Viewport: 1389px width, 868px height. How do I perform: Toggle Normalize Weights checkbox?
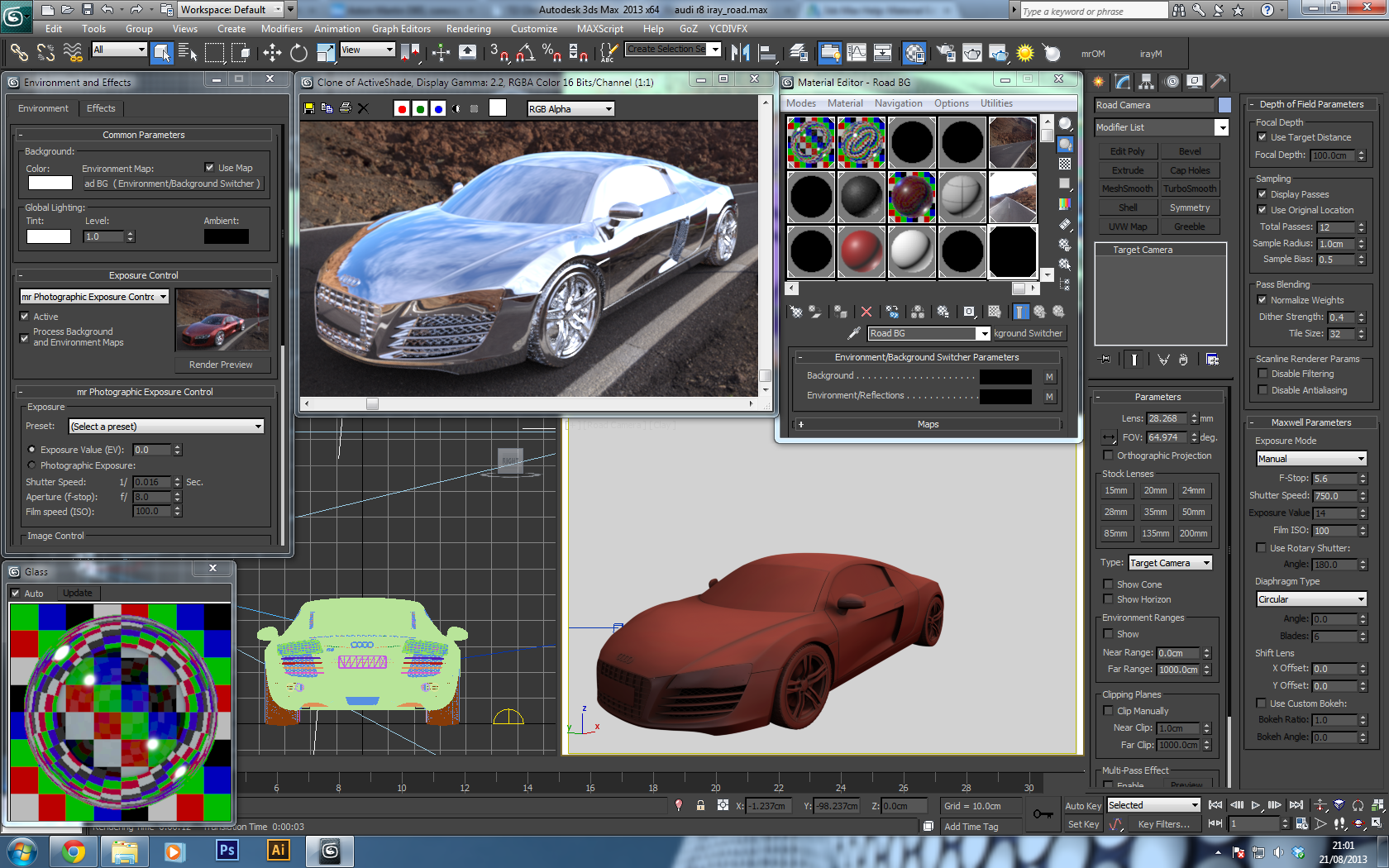tap(1262, 300)
